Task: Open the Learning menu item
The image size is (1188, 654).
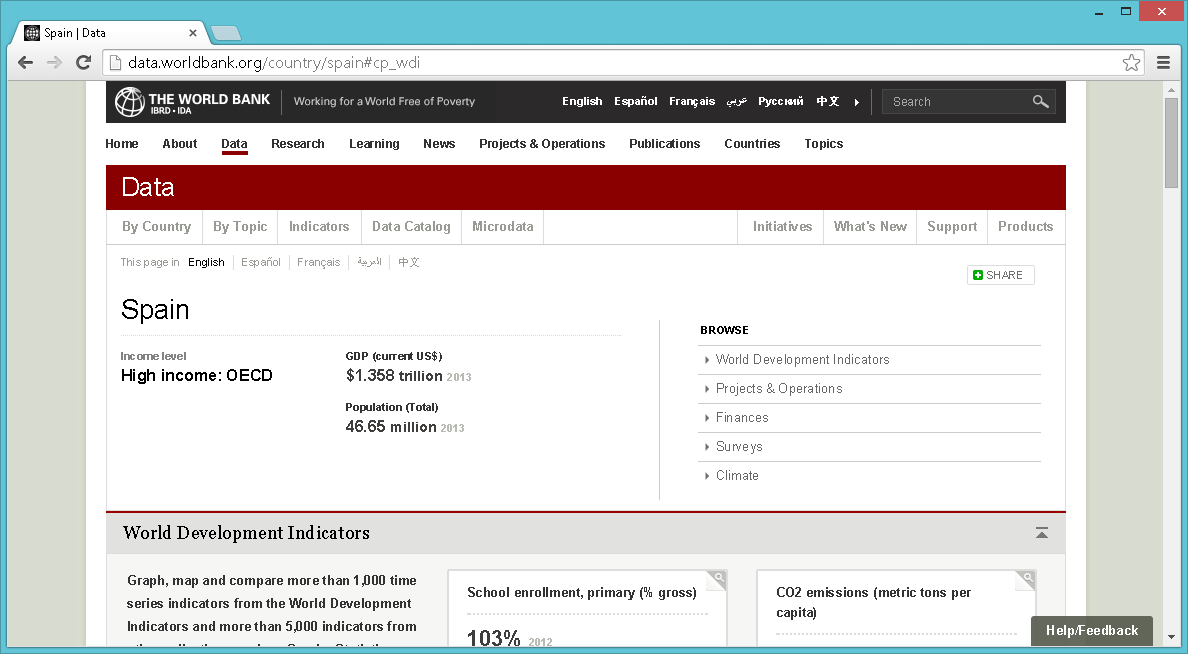Action: (374, 144)
